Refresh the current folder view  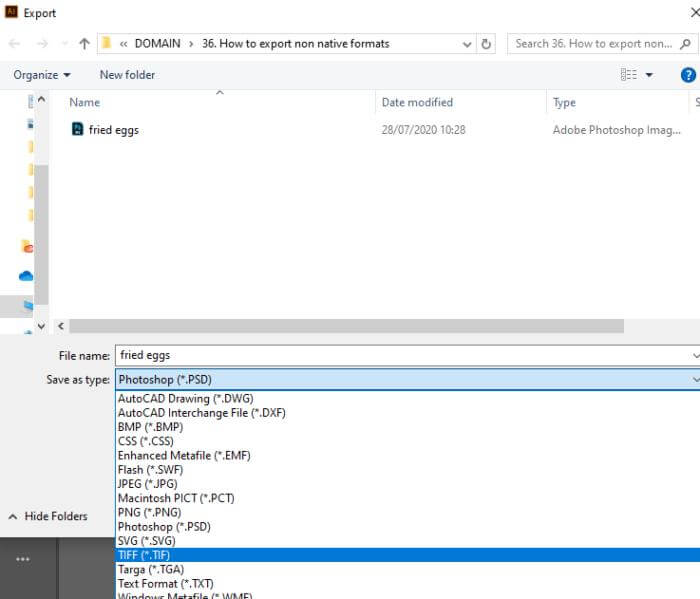486,44
